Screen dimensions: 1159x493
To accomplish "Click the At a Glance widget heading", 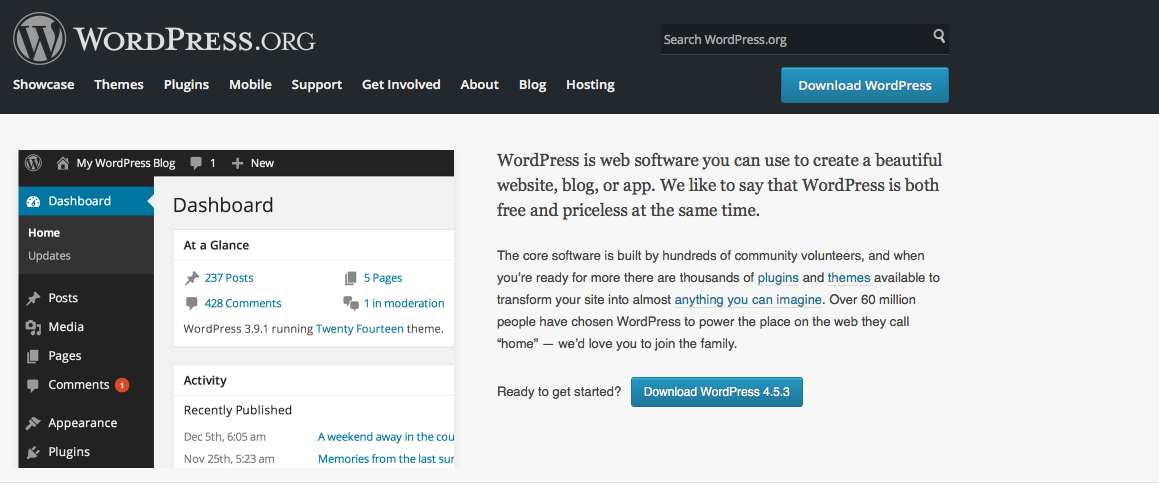I will 217,245.
